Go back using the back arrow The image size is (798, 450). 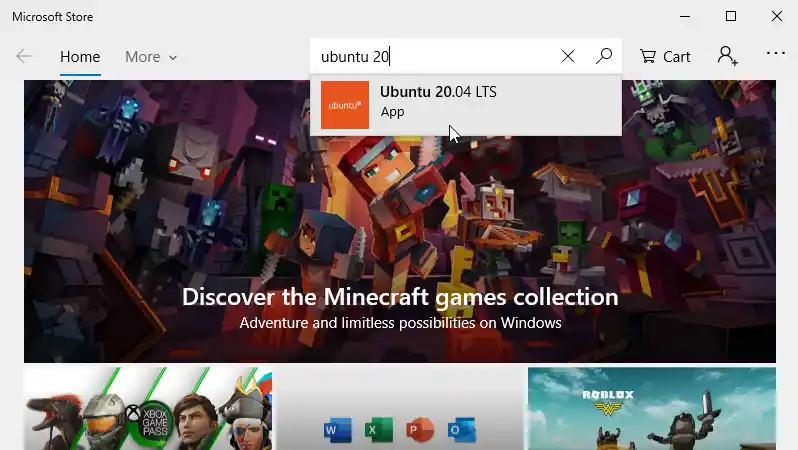tap(24, 56)
